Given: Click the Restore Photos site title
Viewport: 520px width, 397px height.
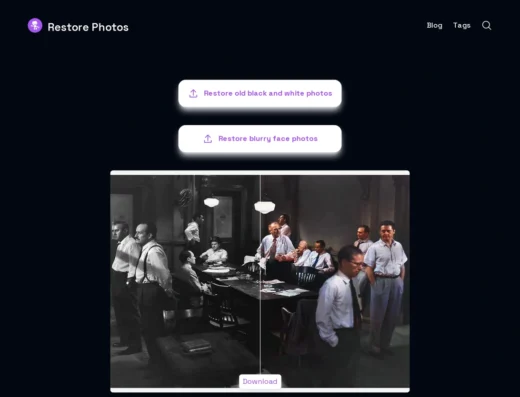Looking at the screenshot, I should pyautogui.click(x=88, y=27).
